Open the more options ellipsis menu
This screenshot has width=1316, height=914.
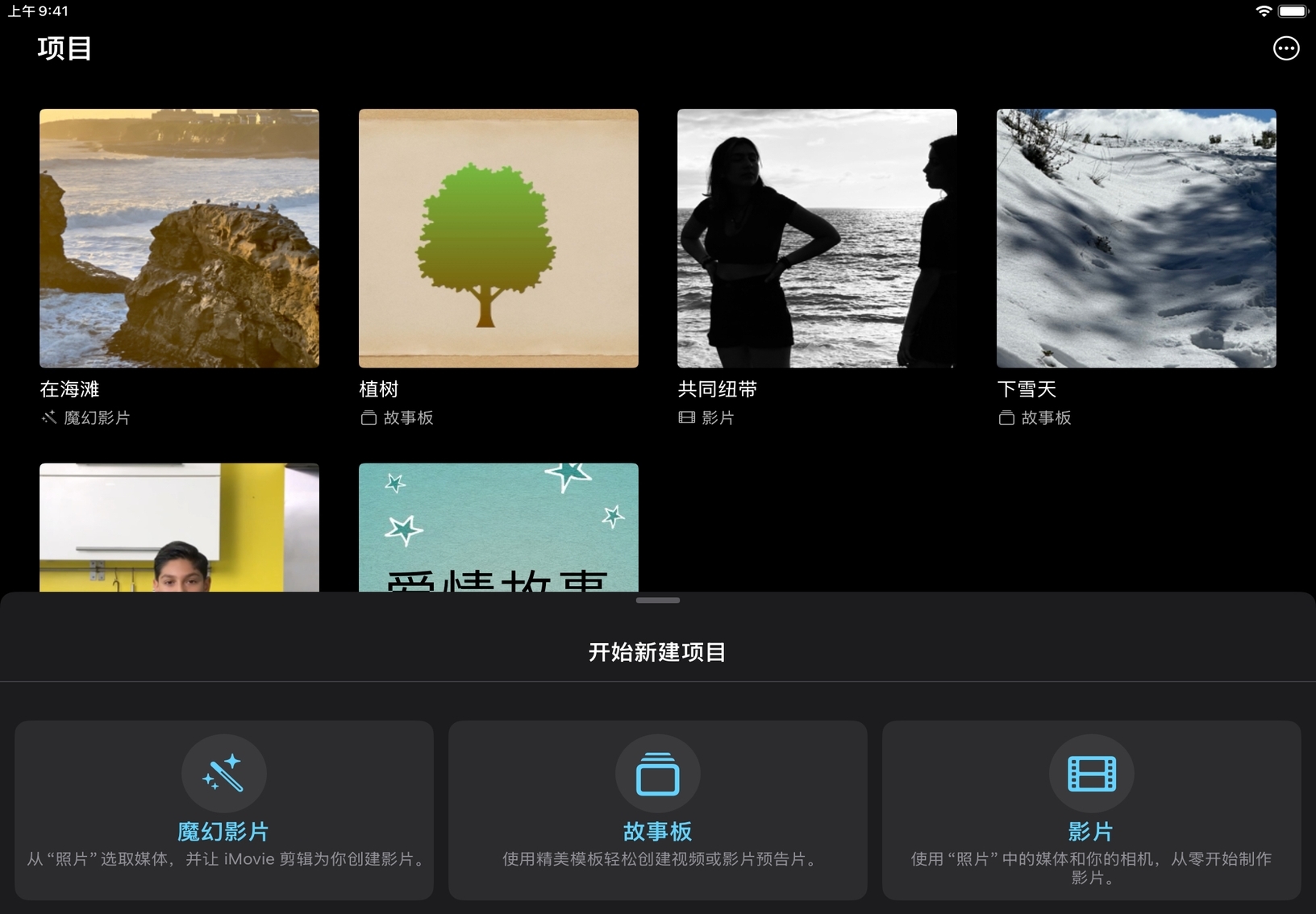tap(1285, 48)
